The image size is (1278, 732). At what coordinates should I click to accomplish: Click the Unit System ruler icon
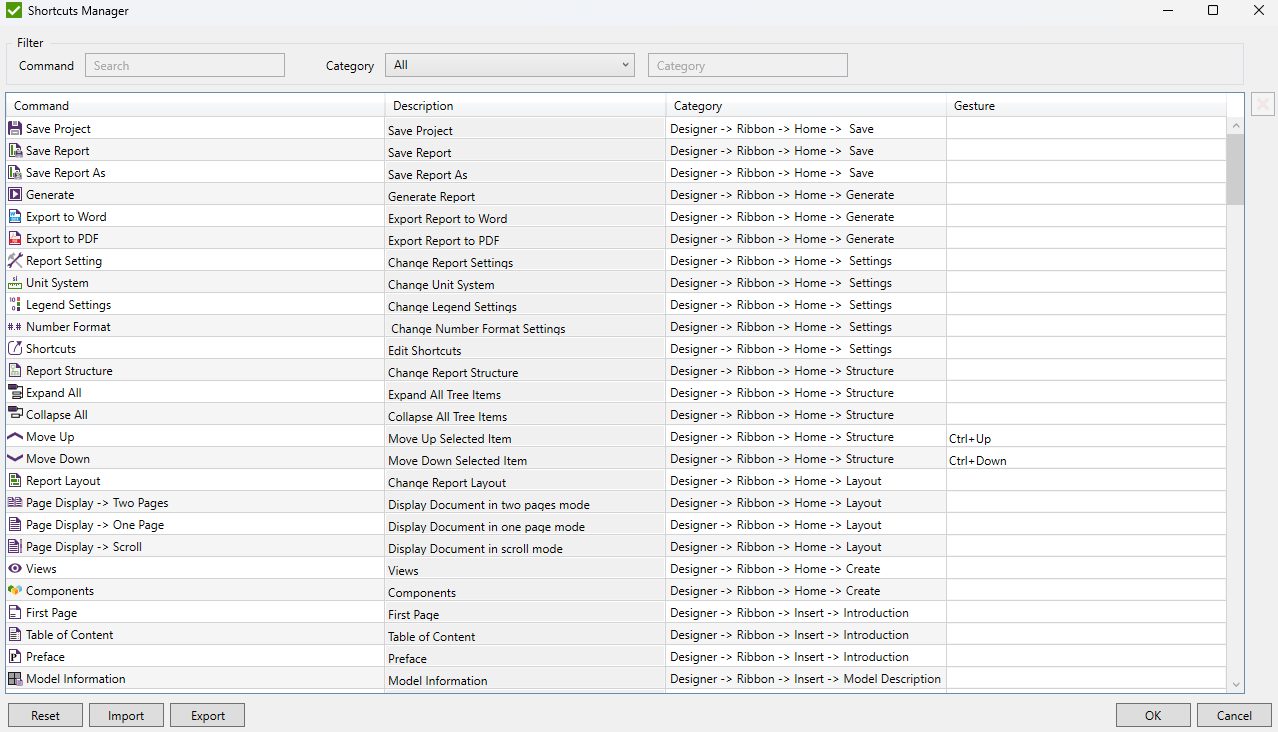click(x=14, y=282)
